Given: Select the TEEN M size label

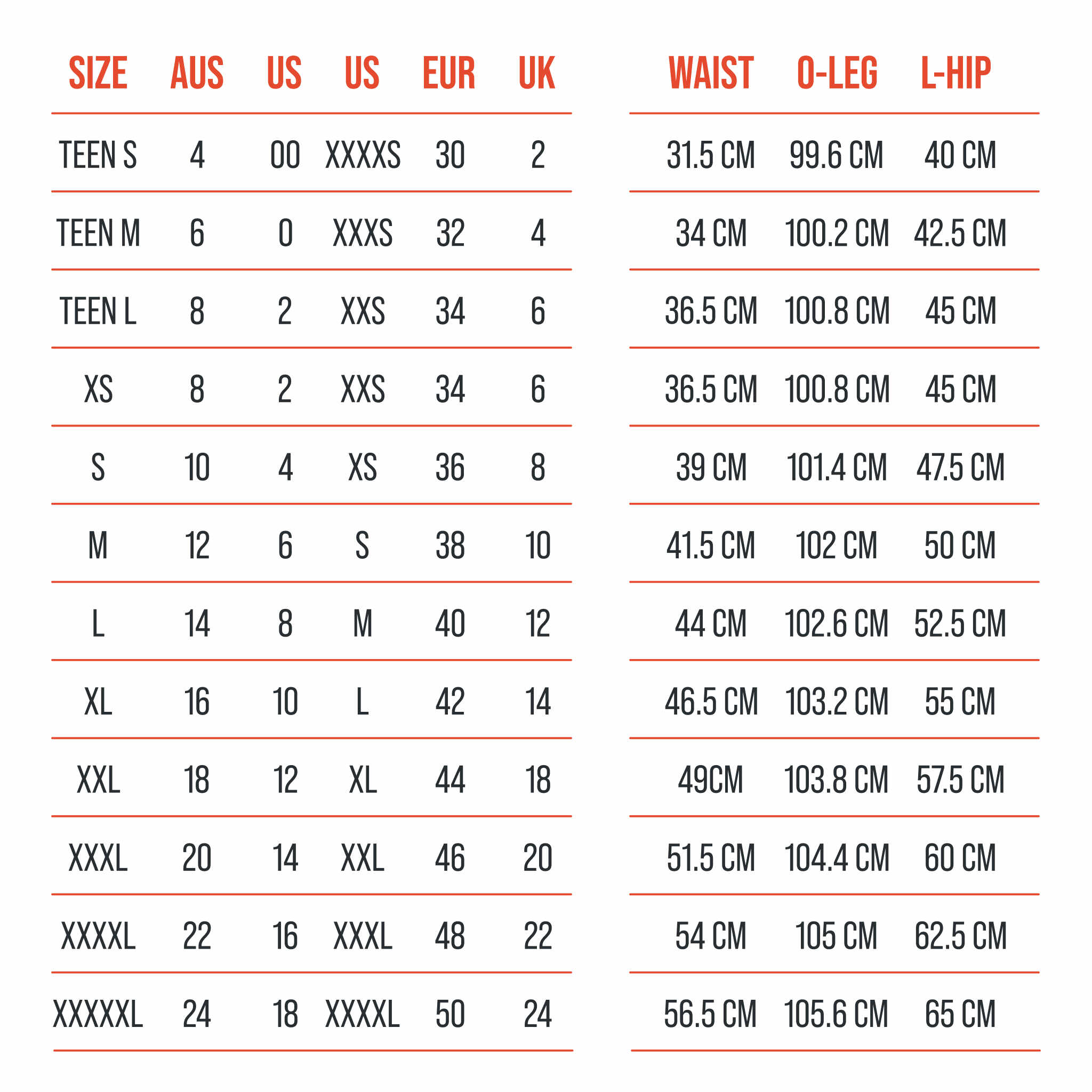Looking at the screenshot, I should [98, 233].
